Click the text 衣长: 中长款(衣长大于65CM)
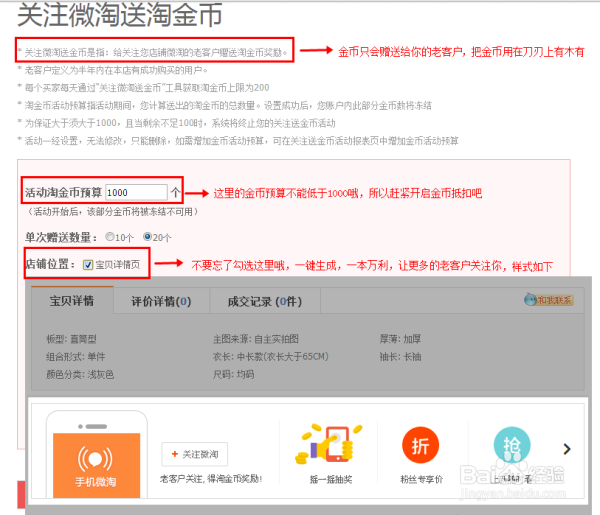This screenshot has height=515, width=600. tap(271, 357)
